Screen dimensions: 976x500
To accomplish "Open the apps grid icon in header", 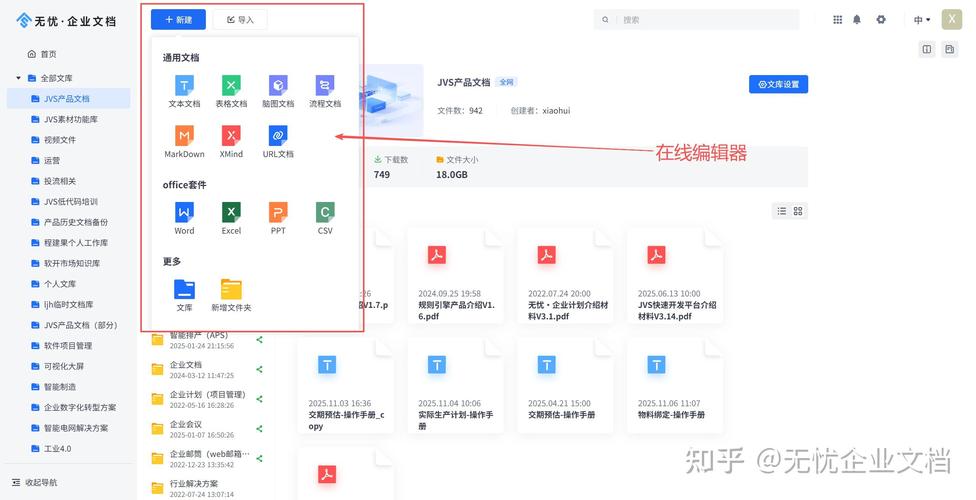I will point(838,20).
